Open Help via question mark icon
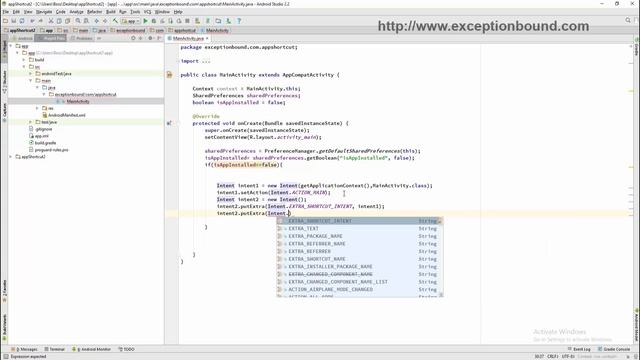The image size is (640, 360). coord(239,21)
